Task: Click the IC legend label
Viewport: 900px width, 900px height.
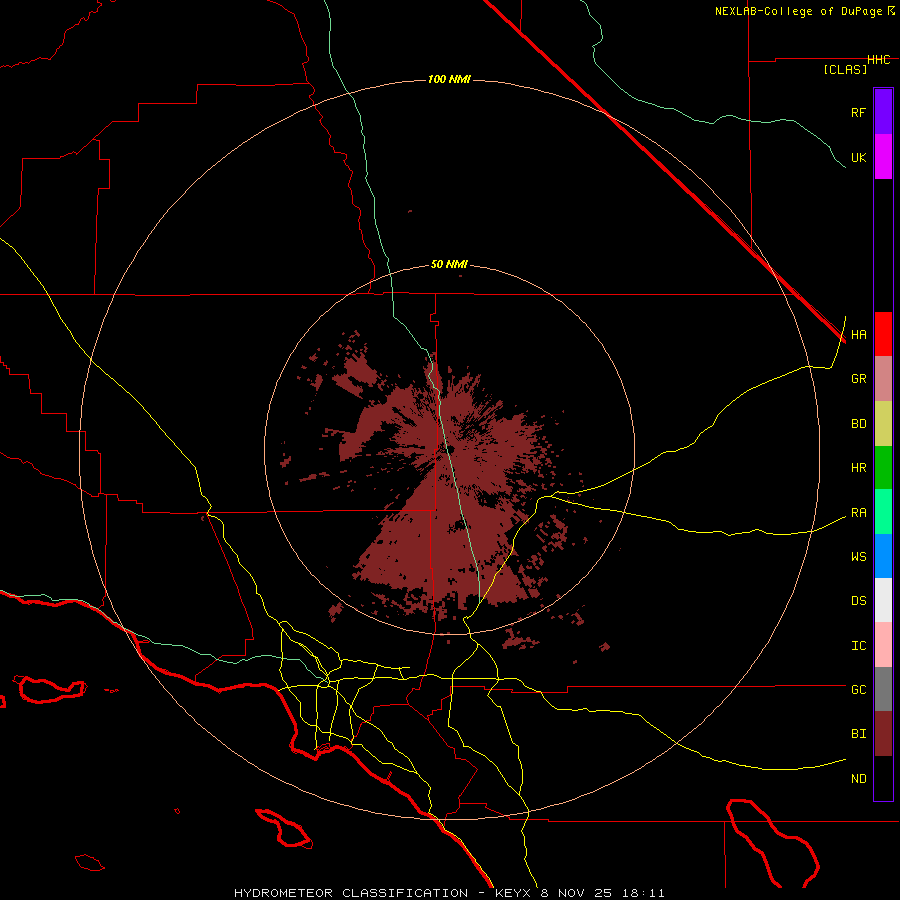Action: (x=858, y=646)
